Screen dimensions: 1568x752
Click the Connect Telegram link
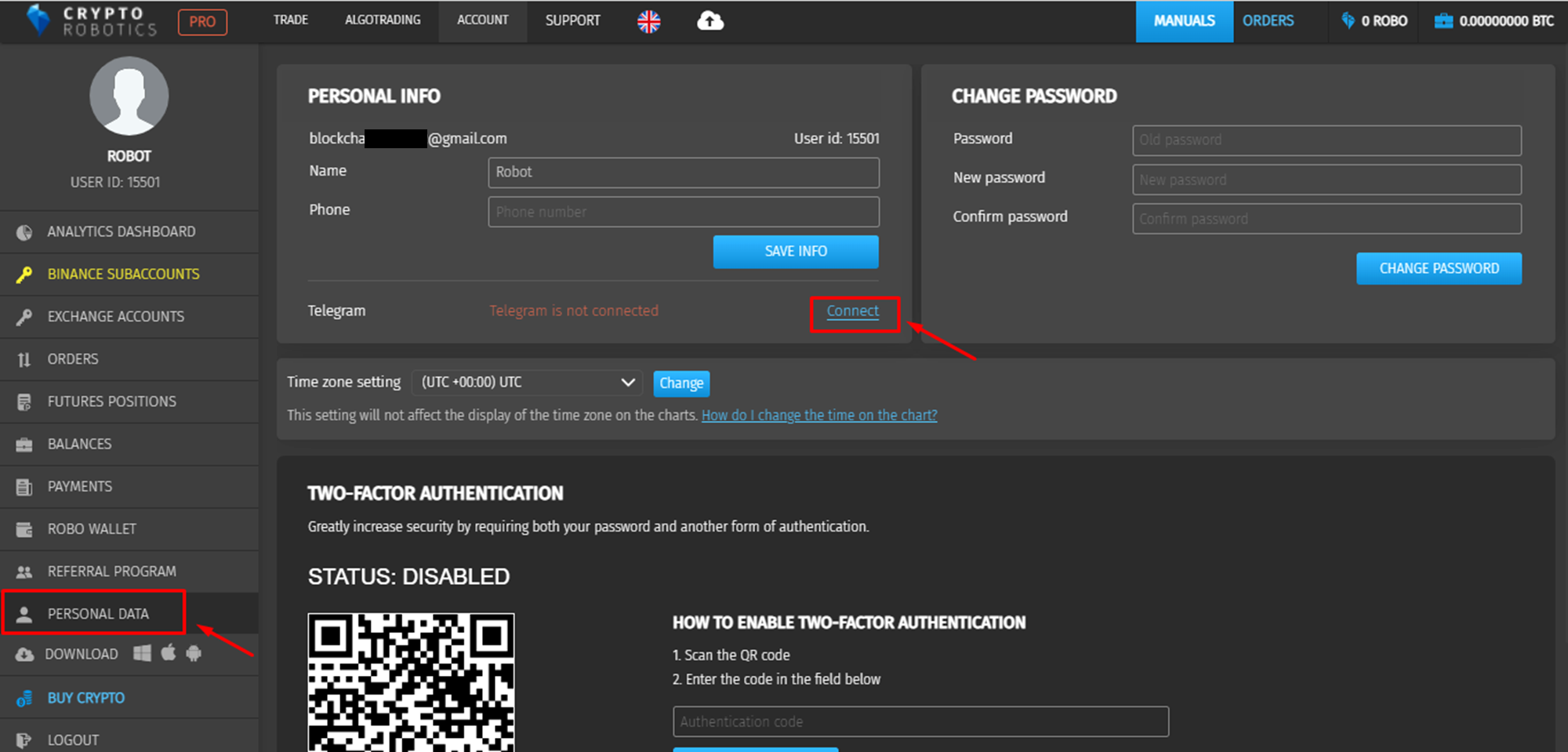tap(853, 311)
